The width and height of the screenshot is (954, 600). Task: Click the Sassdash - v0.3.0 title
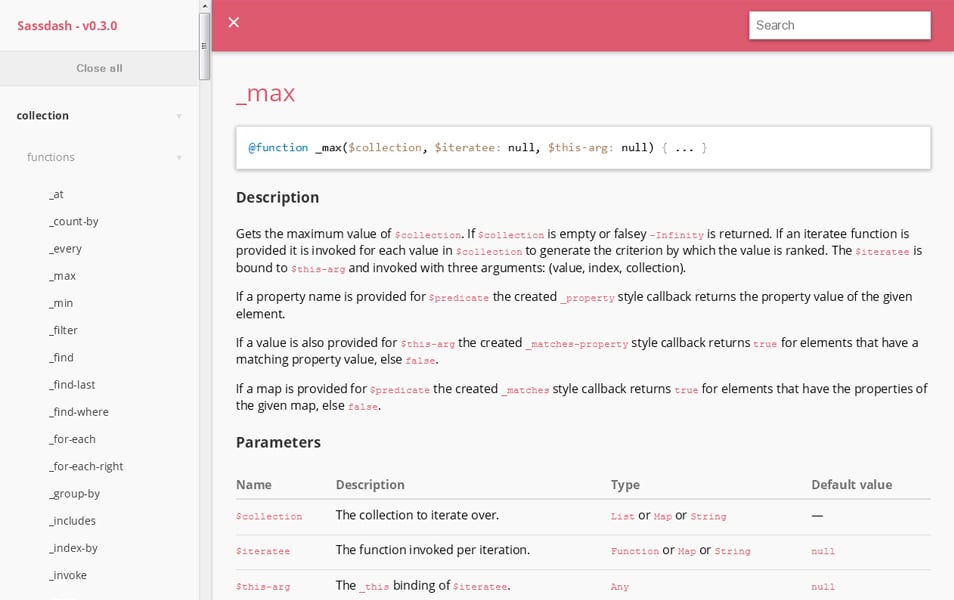(67, 26)
